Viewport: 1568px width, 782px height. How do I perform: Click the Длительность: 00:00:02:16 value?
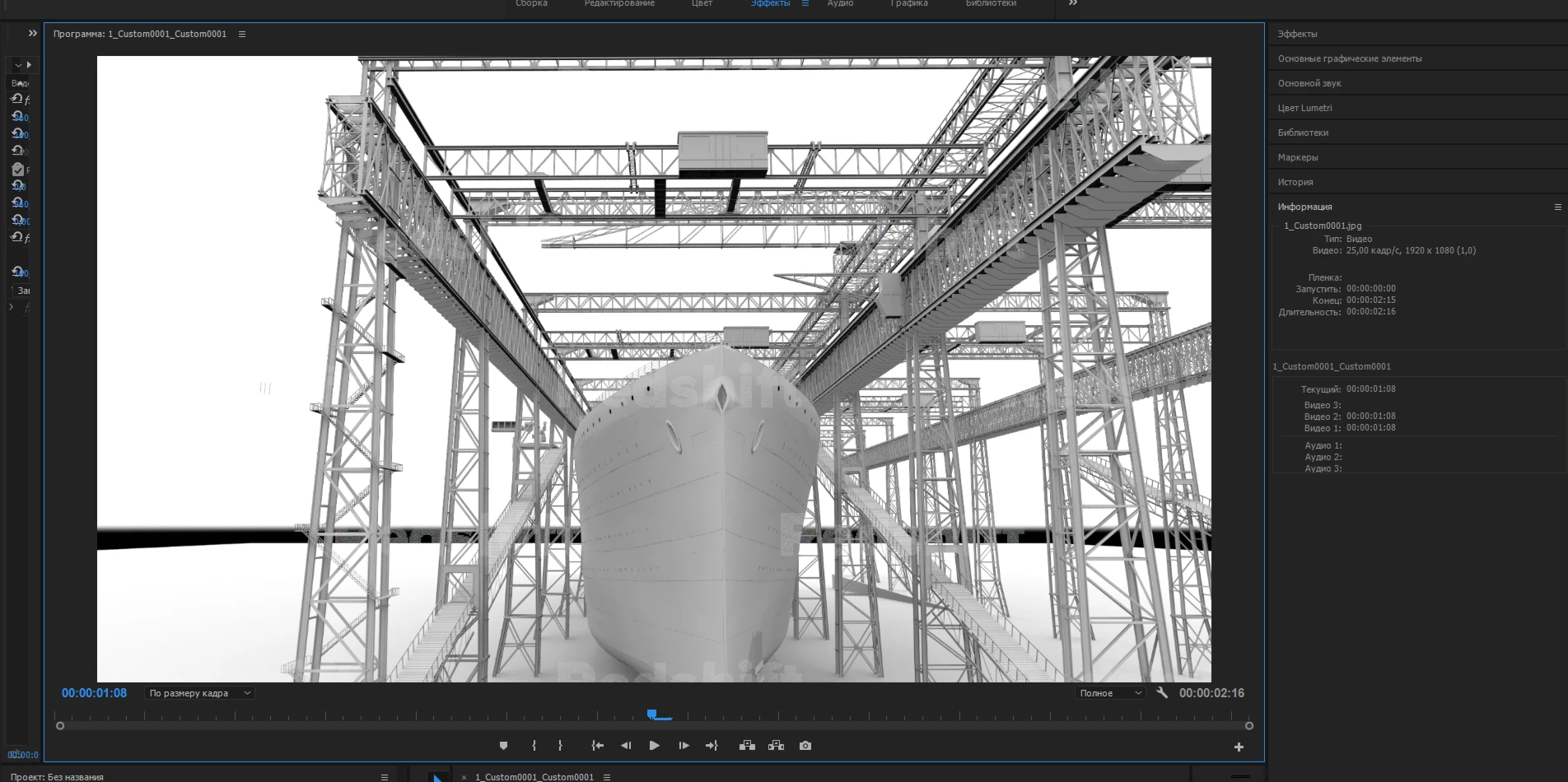(1370, 312)
